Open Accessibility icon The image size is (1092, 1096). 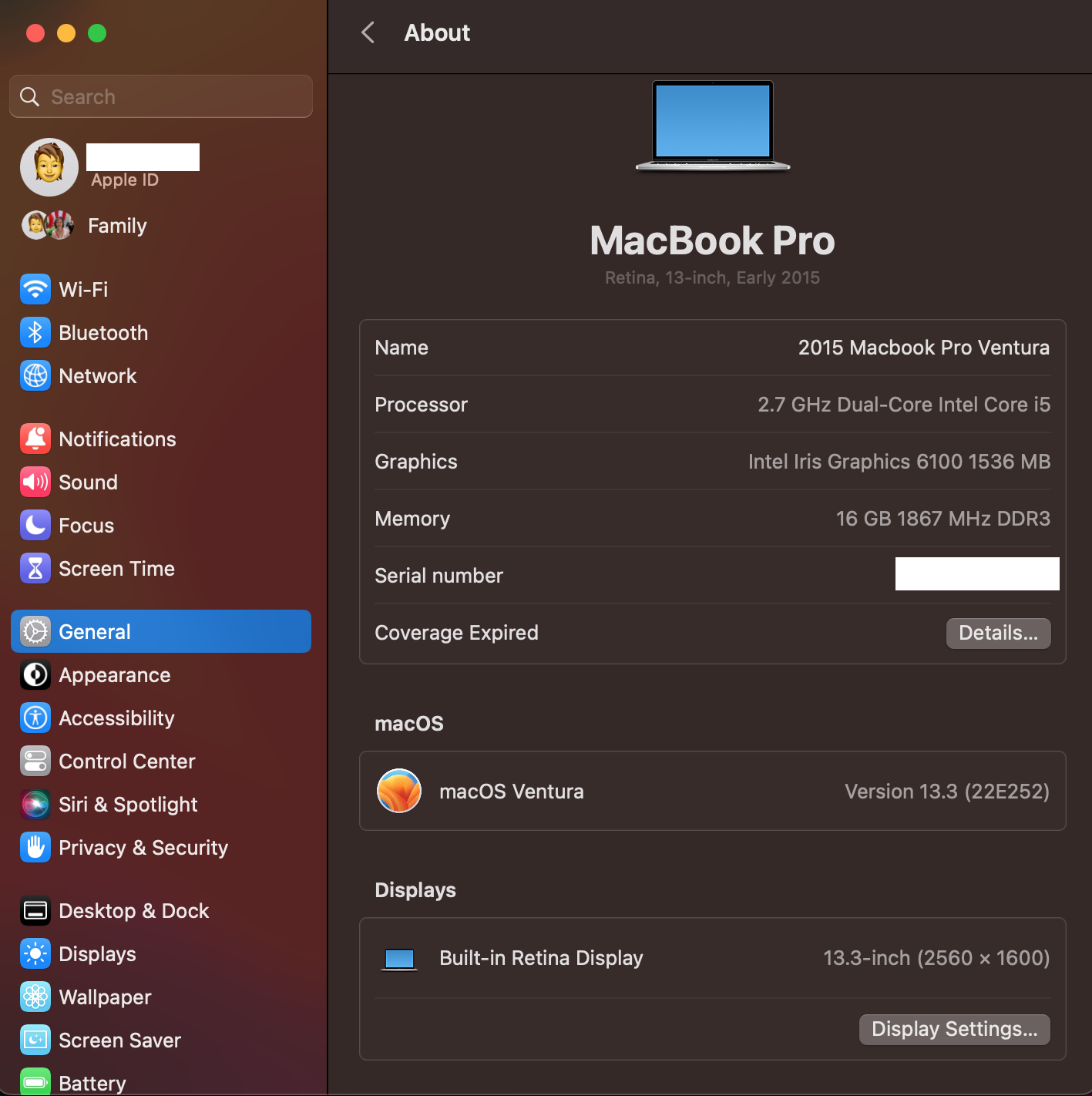coord(35,718)
